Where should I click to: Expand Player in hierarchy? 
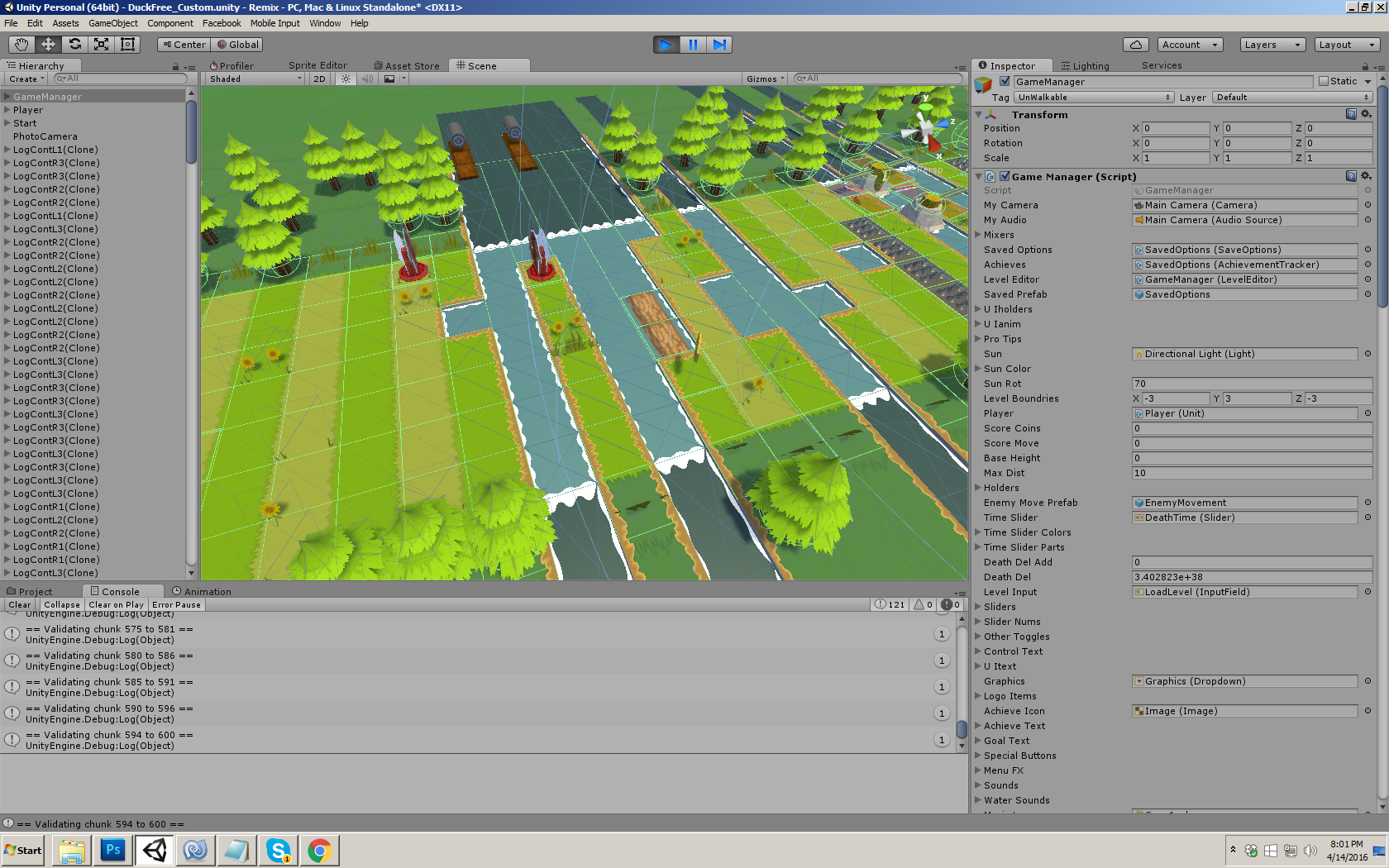coord(7,110)
